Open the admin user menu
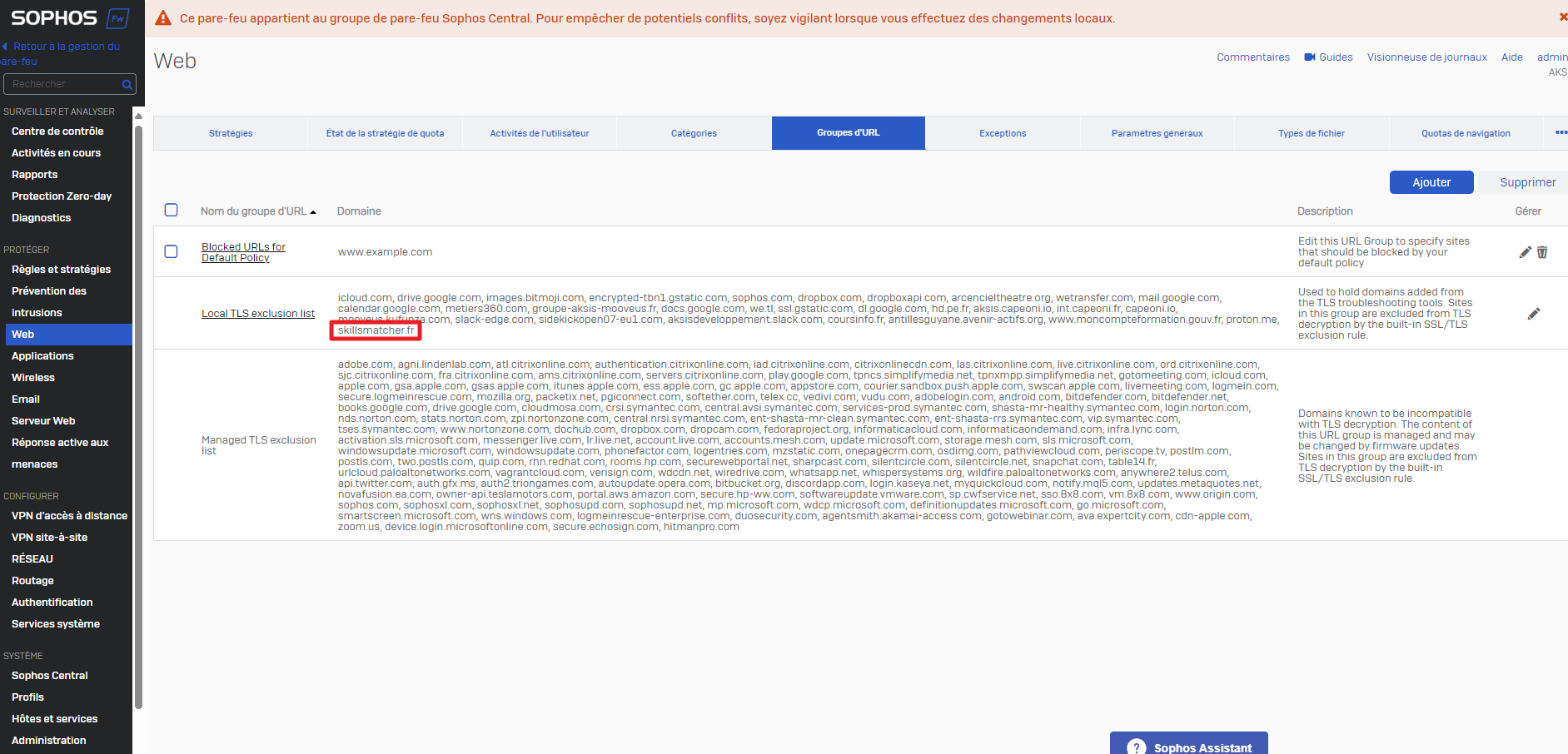This screenshot has width=1568, height=754. click(1552, 57)
